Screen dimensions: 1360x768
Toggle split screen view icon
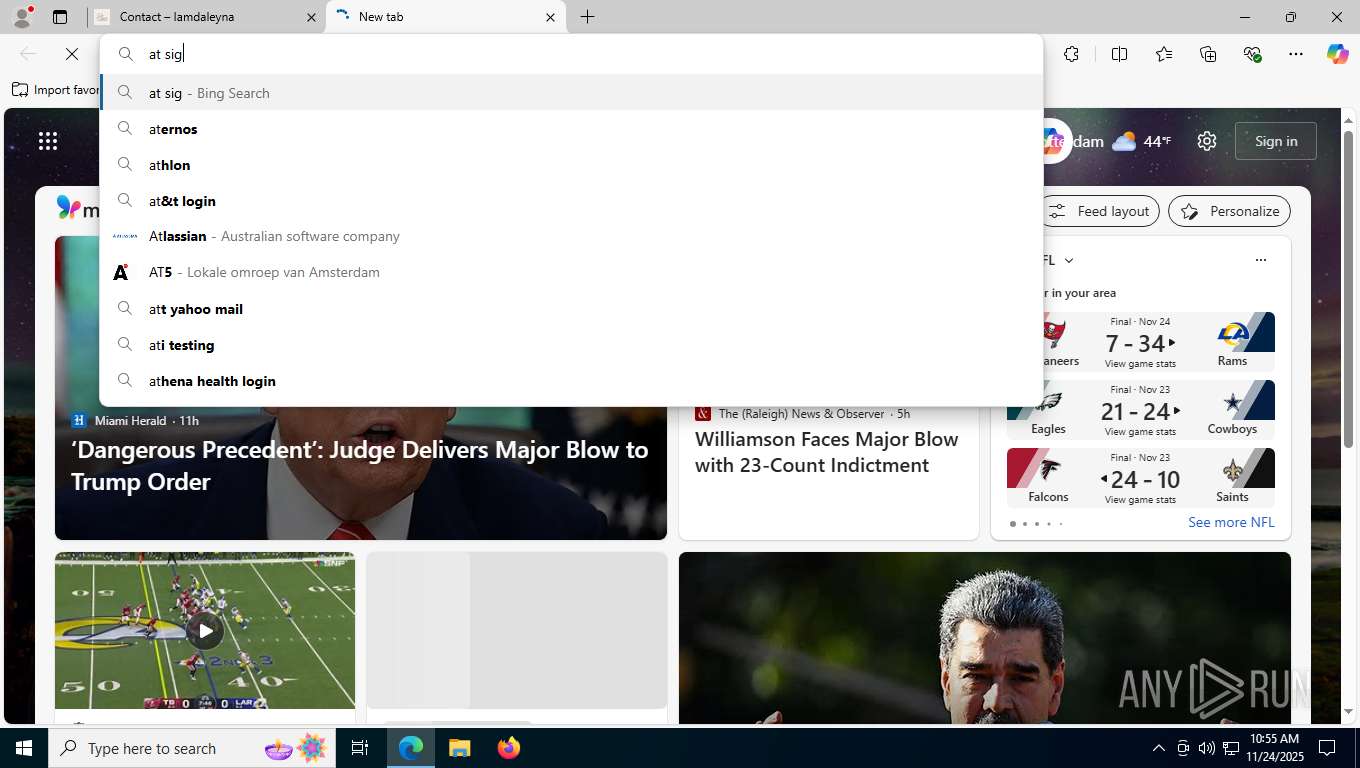1119,54
